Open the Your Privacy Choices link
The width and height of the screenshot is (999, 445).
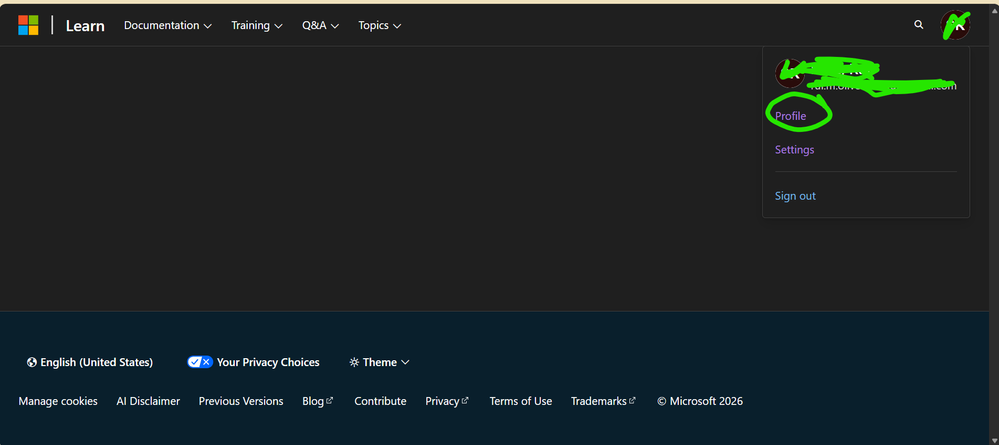point(254,362)
